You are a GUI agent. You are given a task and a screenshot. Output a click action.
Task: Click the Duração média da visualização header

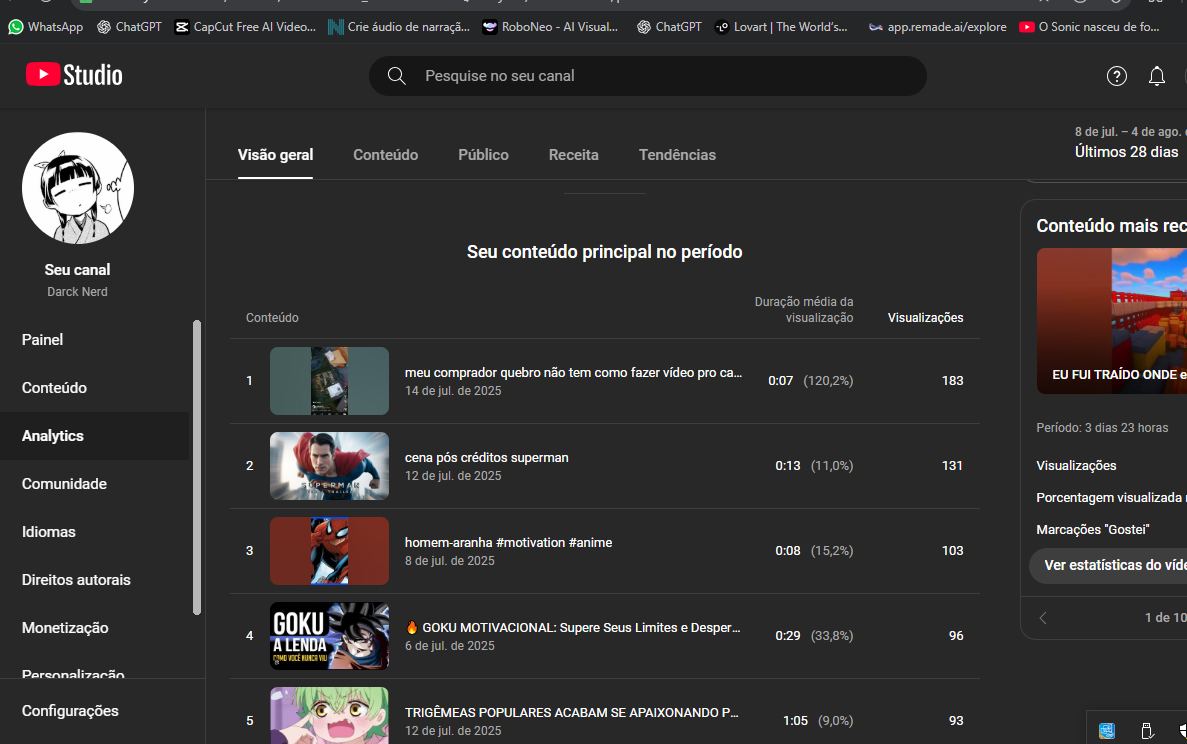(803, 310)
